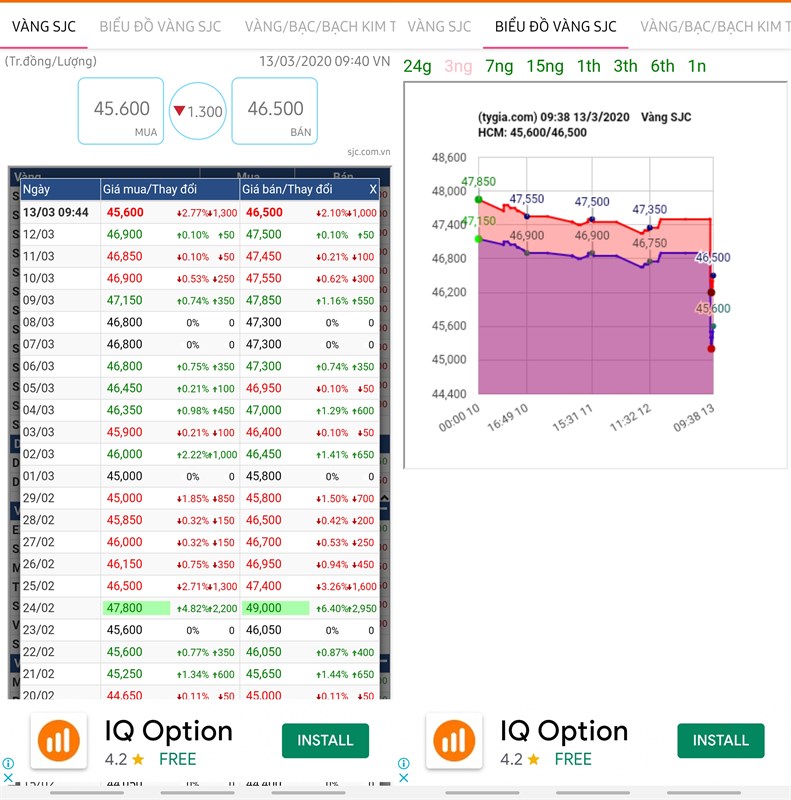Select the 29/02 row date
This screenshot has width=791, height=800.
point(38,498)
